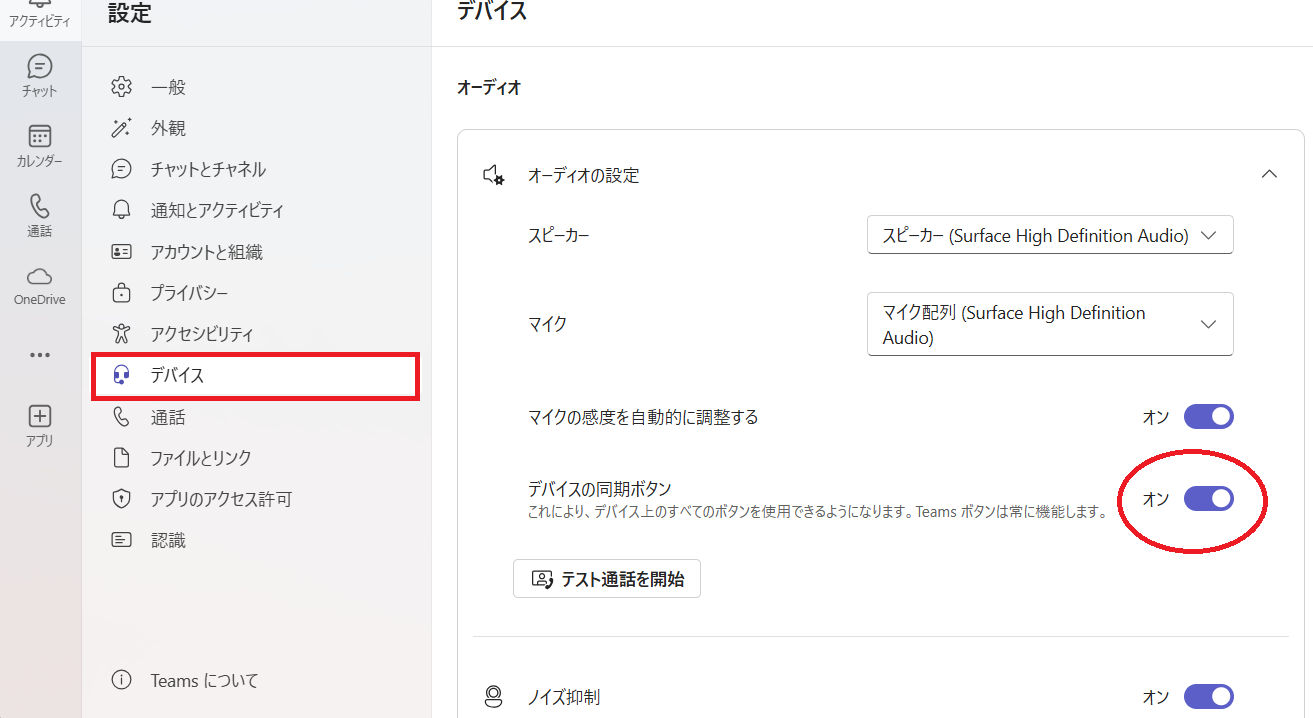Turn off the デバイスの同期ボタン switch
Screen dimensions: 1313x718
tap(1209, 498)
